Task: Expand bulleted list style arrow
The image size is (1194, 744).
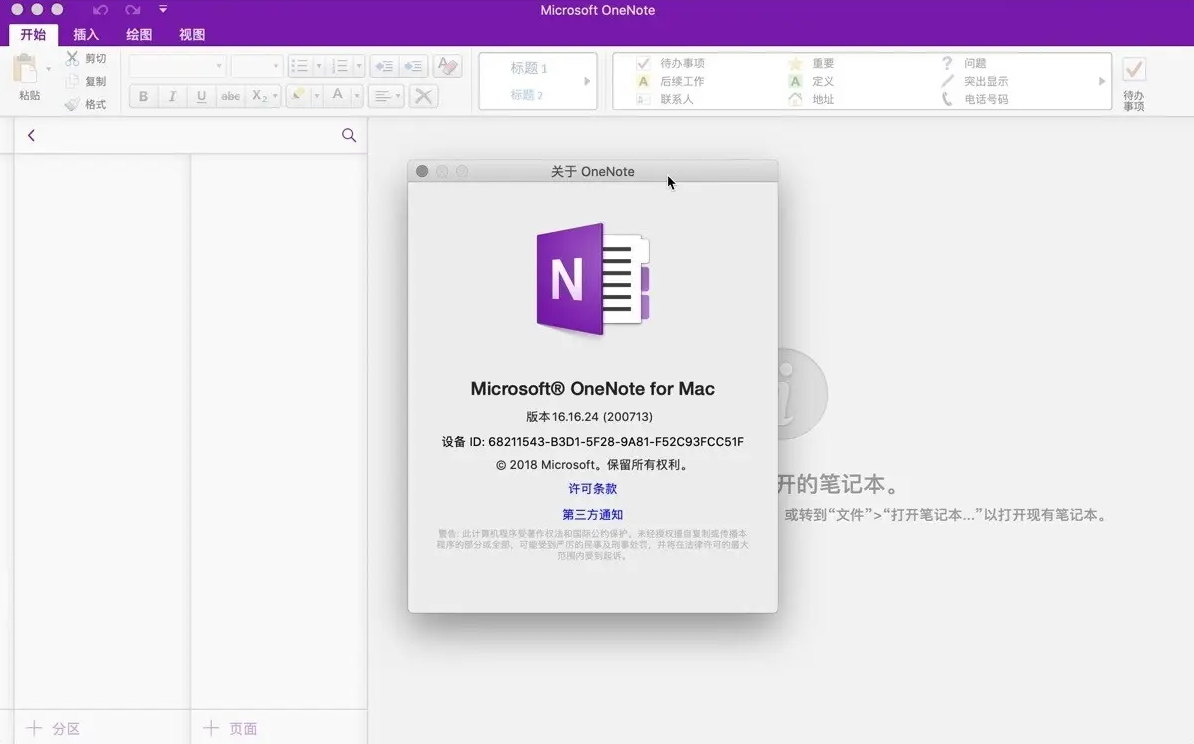Action: tap(319, 66)
